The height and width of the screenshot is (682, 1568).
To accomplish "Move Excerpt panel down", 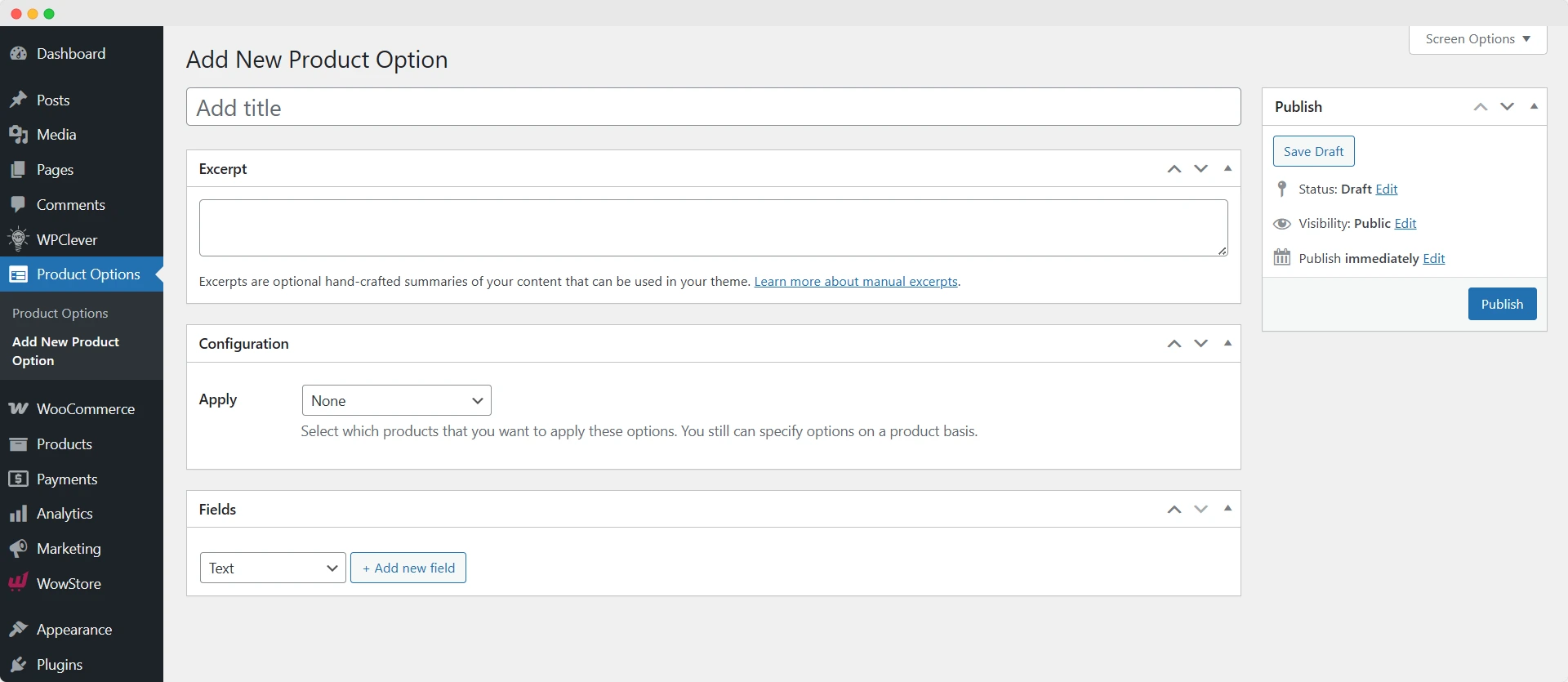I will coord(1200,169).
